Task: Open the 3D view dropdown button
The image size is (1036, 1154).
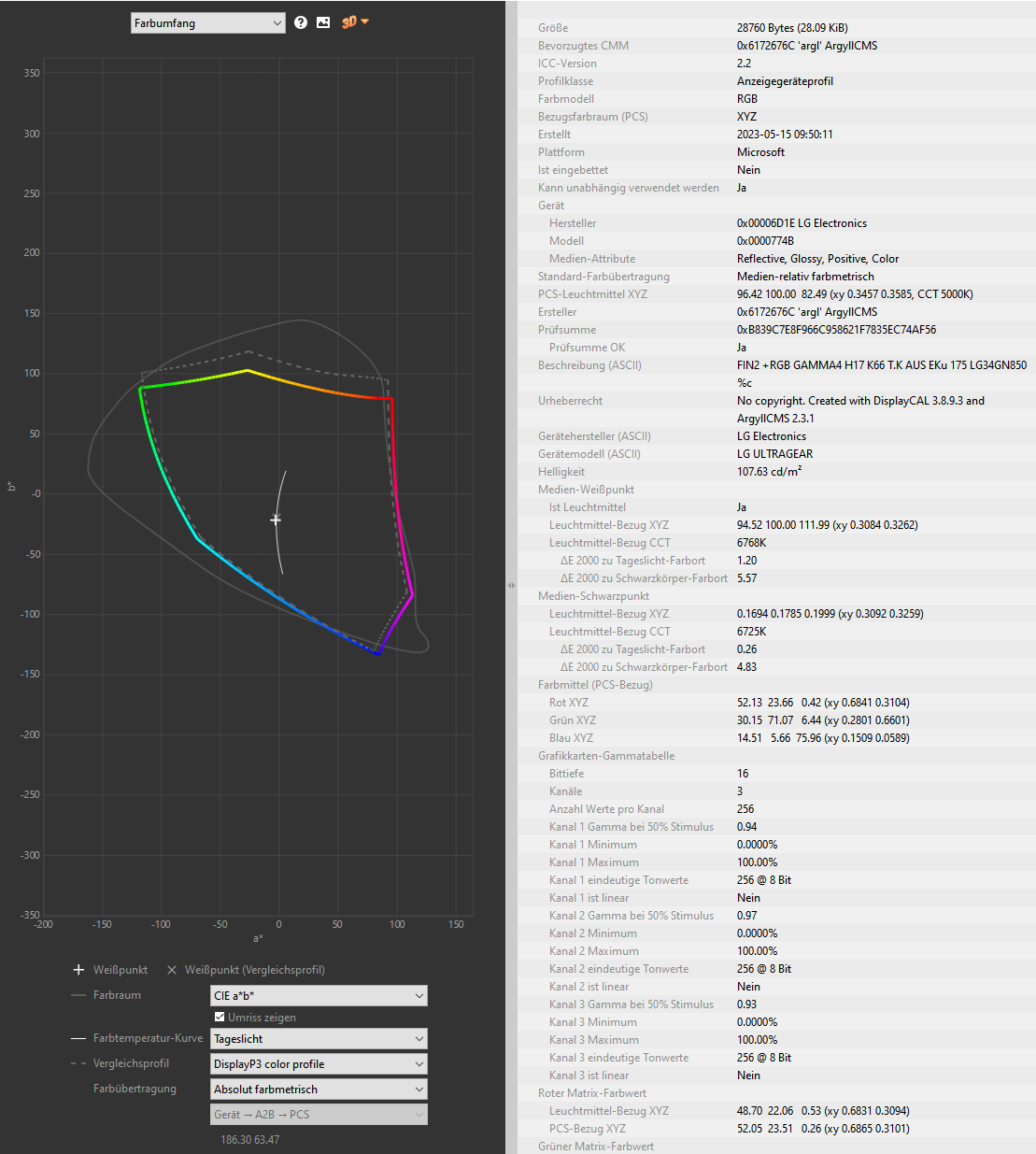Action: point(355,21)
